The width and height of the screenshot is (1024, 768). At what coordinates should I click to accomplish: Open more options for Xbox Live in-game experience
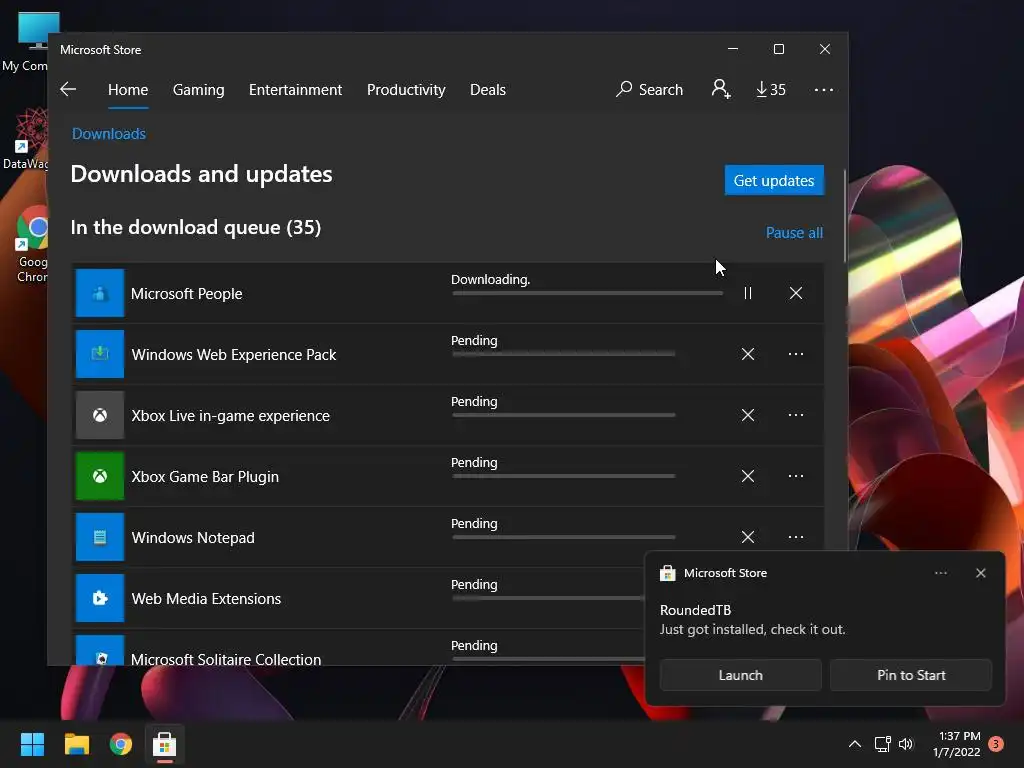tap(795, 415)
